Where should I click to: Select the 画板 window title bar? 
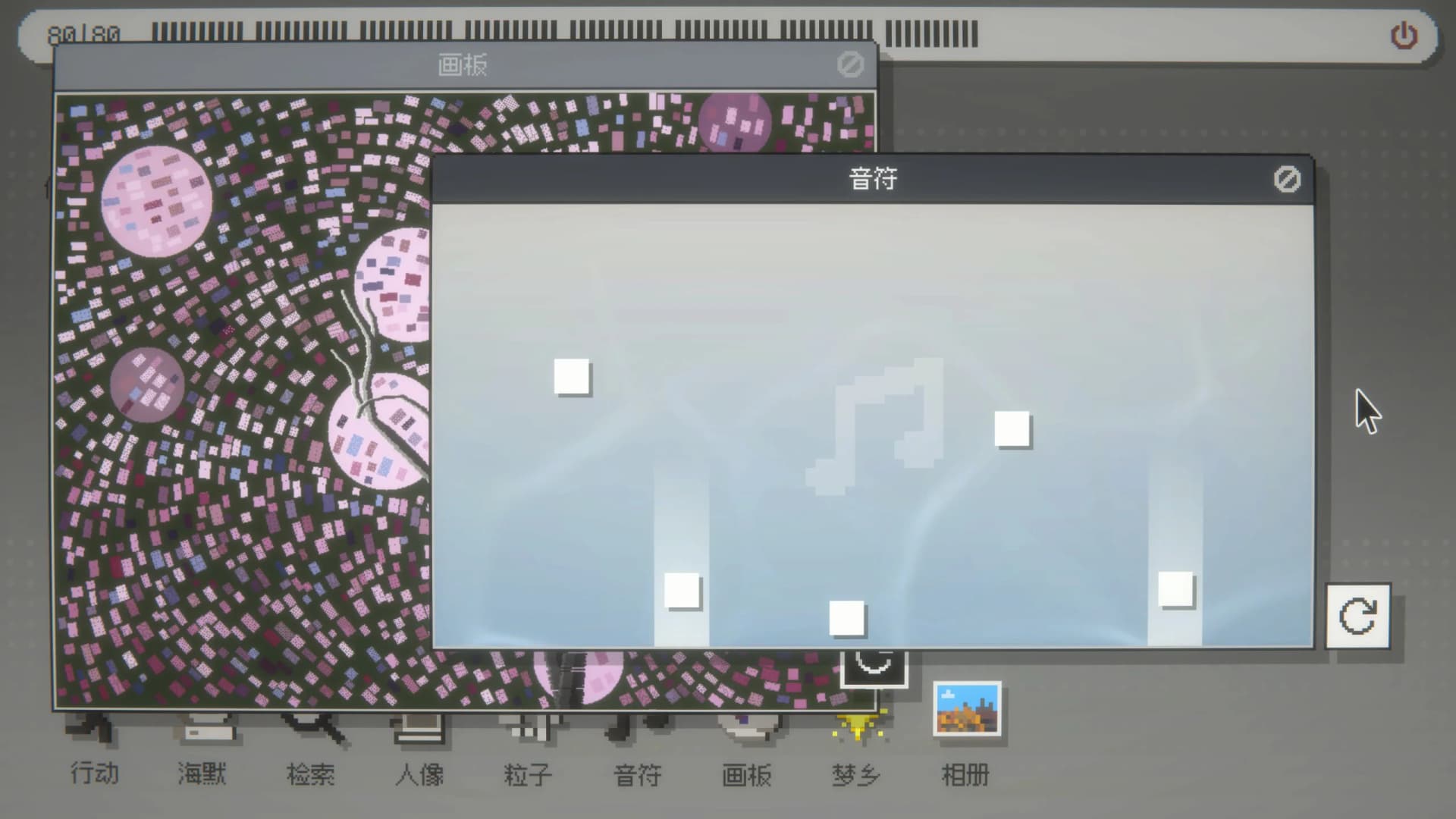coord(463,66)
